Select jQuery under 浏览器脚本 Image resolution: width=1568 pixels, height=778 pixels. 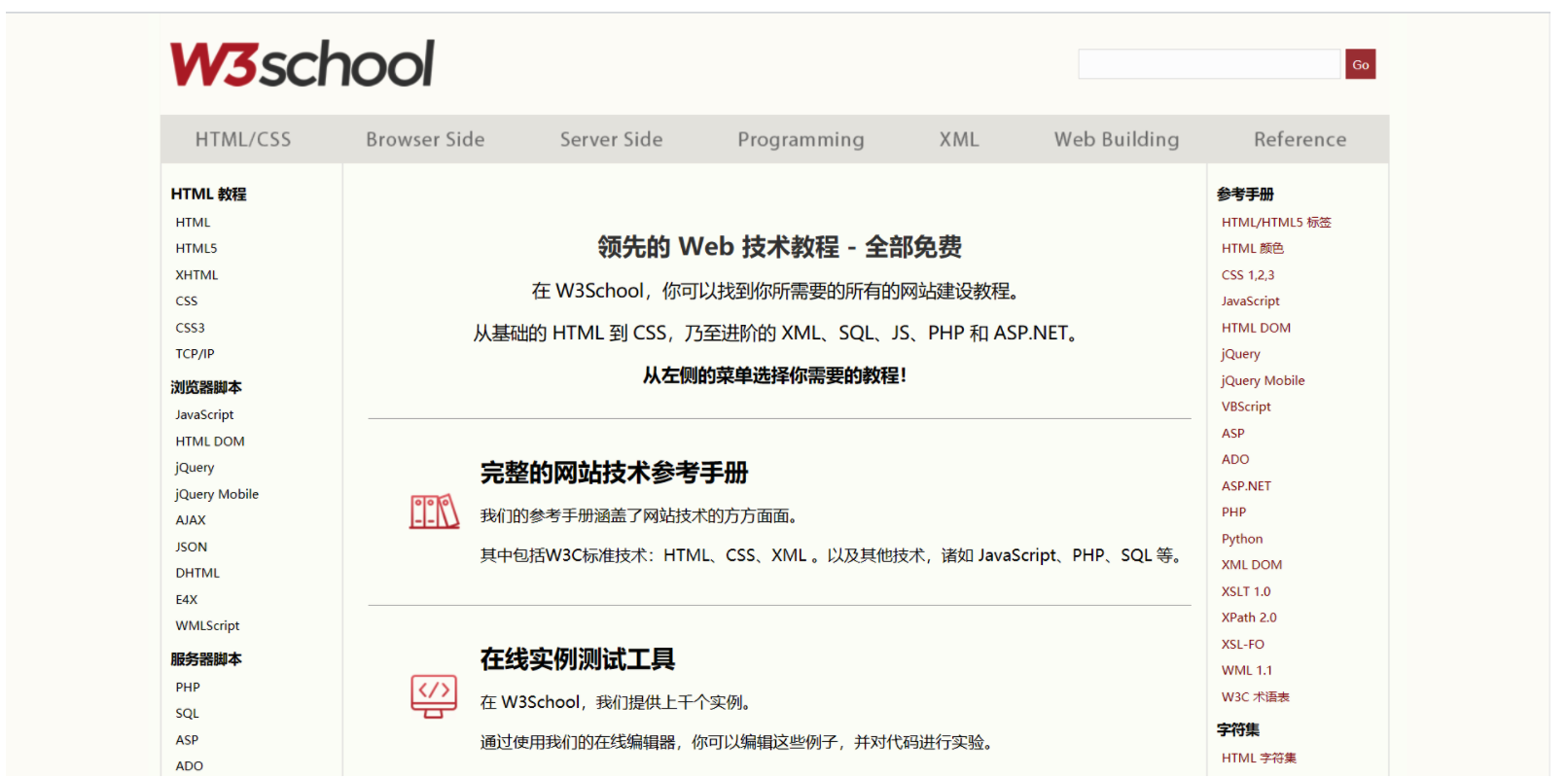coord(195,468)
